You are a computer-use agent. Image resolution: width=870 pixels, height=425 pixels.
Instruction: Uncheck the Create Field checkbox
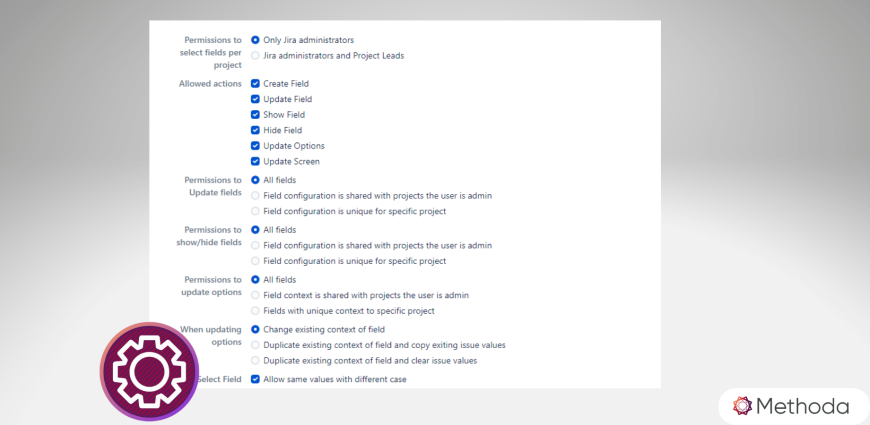point(256,84)
